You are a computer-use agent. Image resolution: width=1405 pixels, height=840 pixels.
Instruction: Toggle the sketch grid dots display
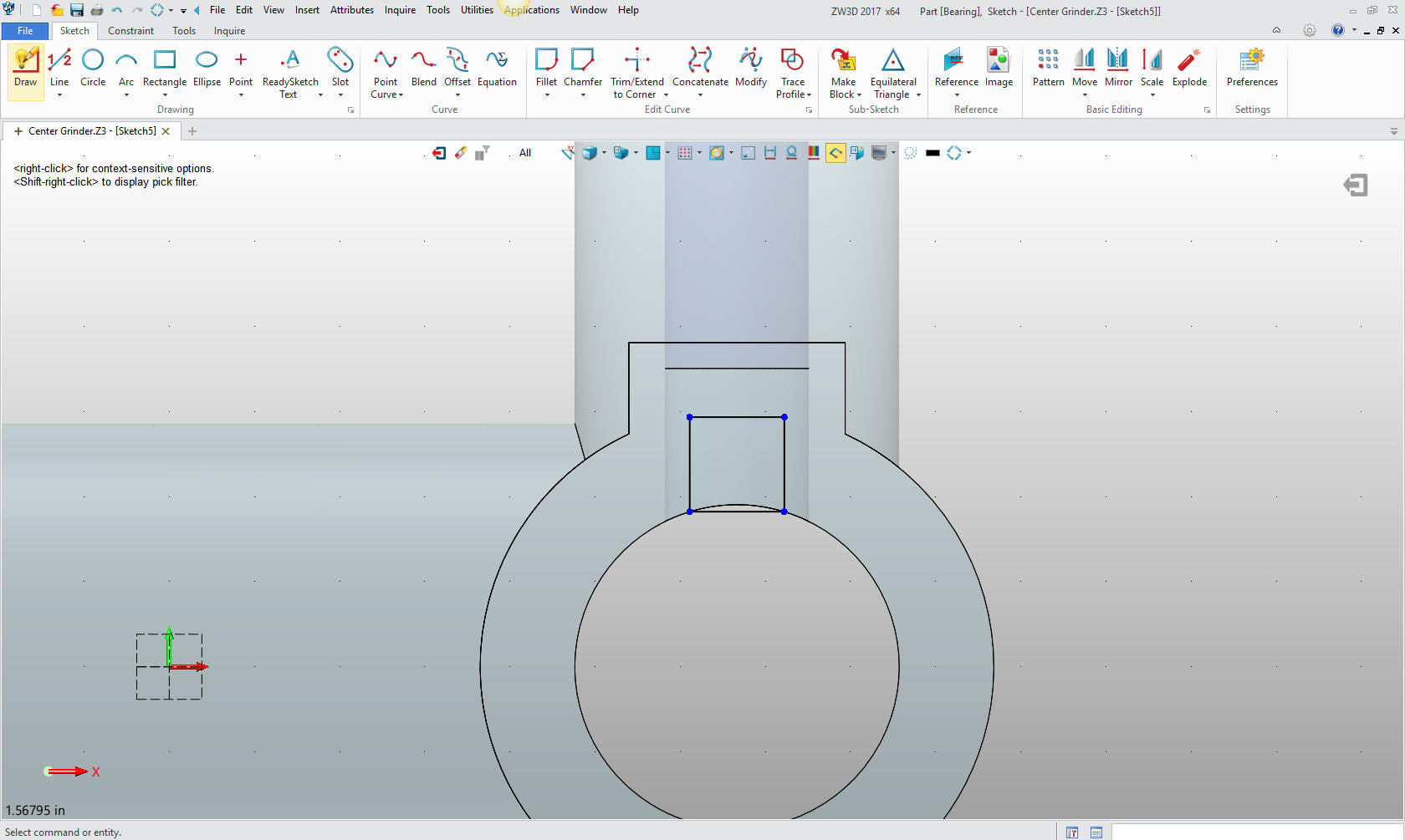685,153
